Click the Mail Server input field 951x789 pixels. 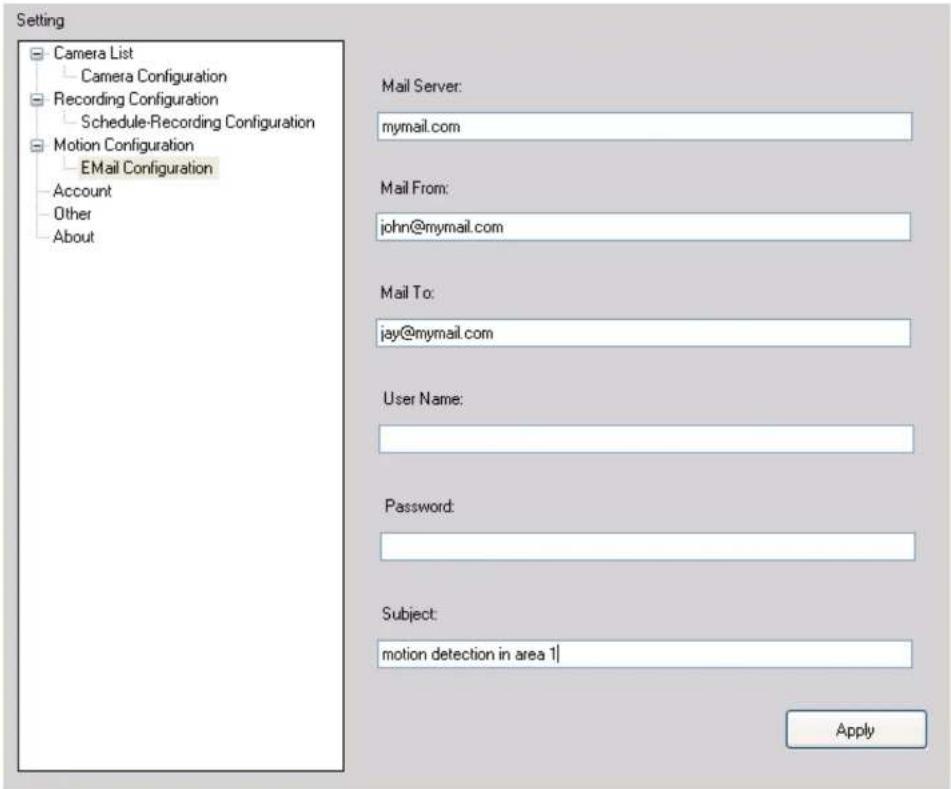click(x=644, y=127)
